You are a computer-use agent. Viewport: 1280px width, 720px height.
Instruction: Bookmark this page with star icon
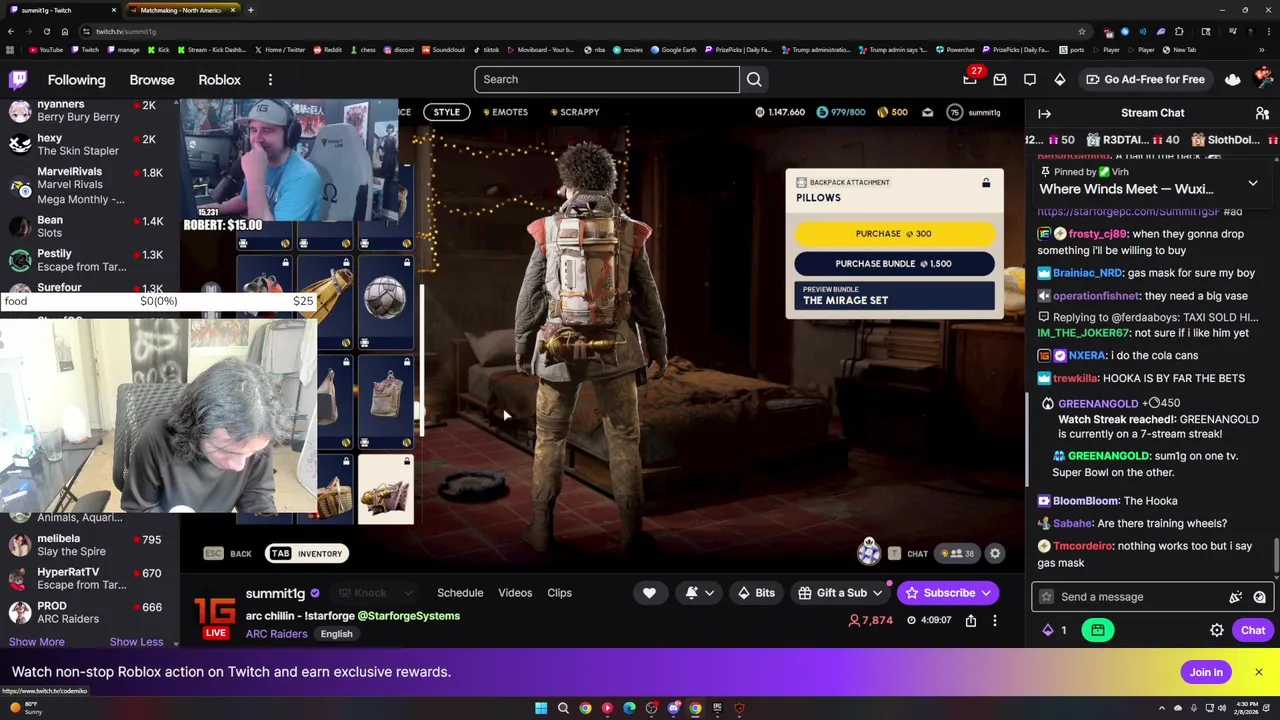[1081, 31]
